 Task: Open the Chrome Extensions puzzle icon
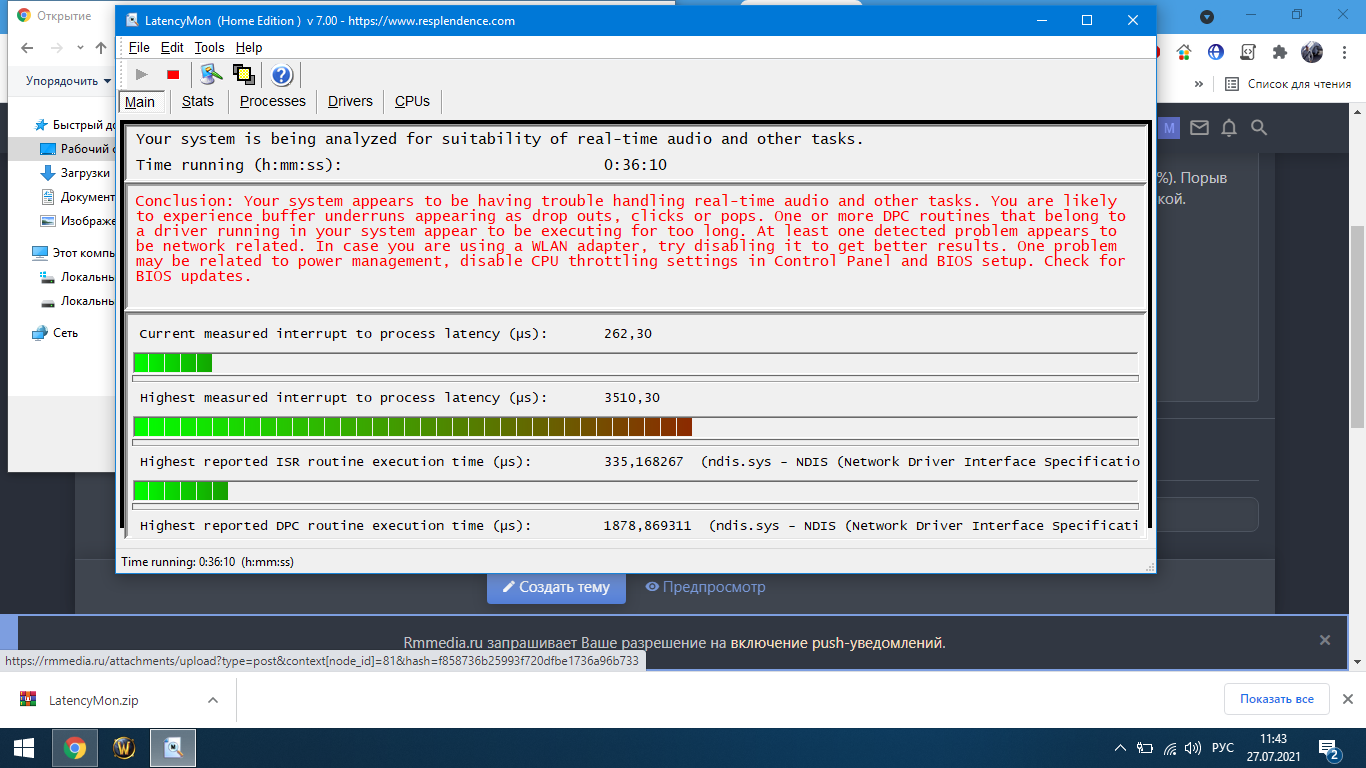point(1280,52)
